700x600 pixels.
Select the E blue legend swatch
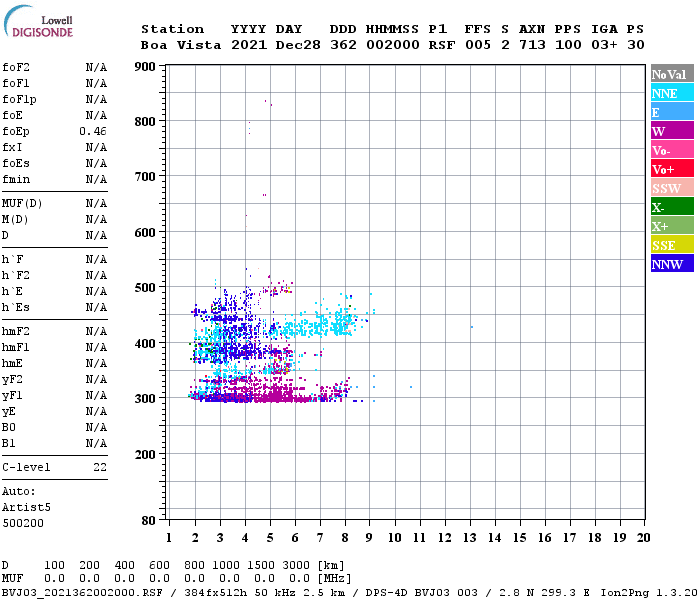[x=672, y=112]
